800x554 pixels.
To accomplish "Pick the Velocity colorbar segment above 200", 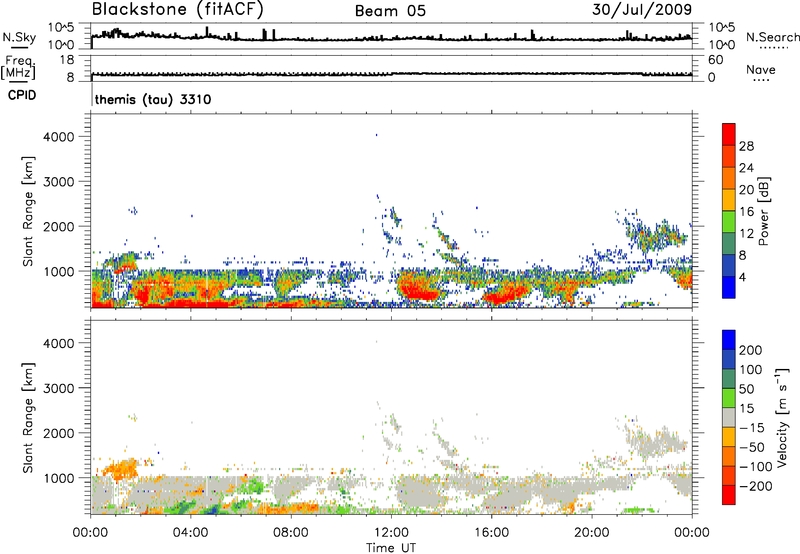I will click(729, 340).
